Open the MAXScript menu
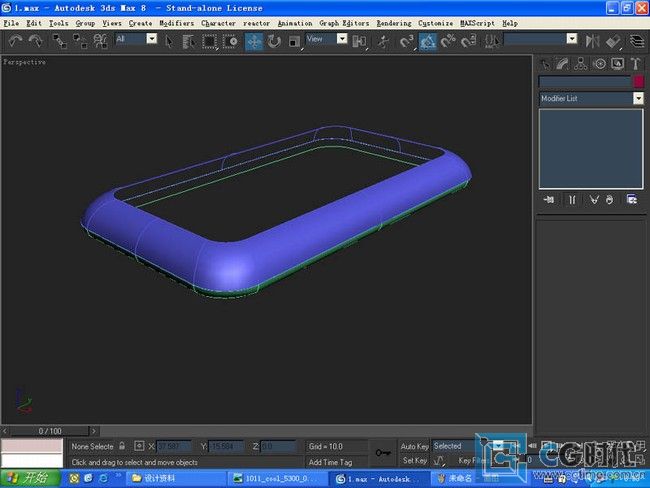Image resolution: width=650 pixels, height=488 pixels. click(477, 23)
